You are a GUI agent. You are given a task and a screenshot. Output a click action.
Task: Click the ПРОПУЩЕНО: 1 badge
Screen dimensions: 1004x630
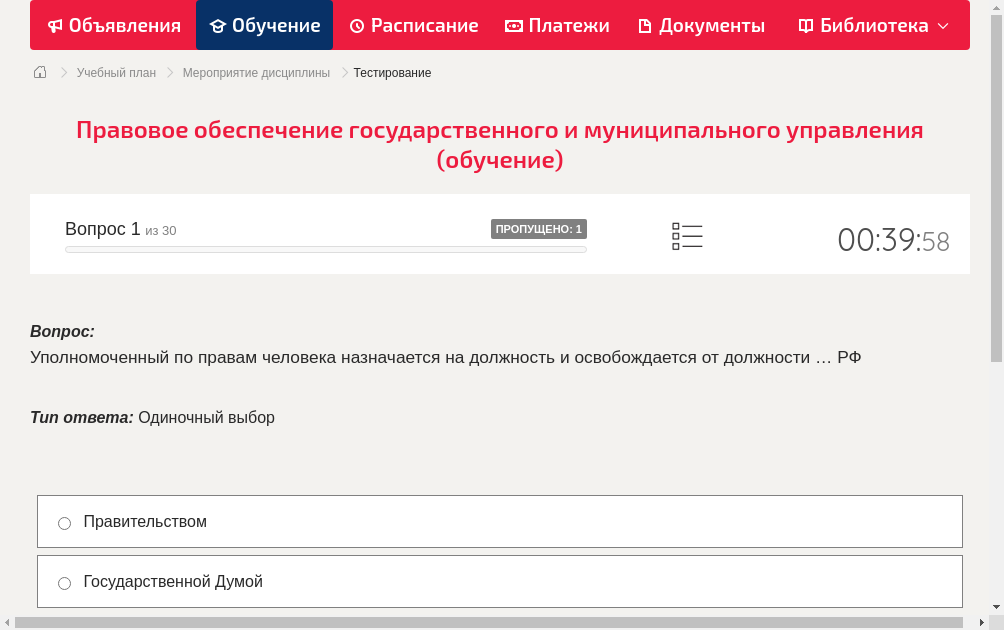pos(539,228)
